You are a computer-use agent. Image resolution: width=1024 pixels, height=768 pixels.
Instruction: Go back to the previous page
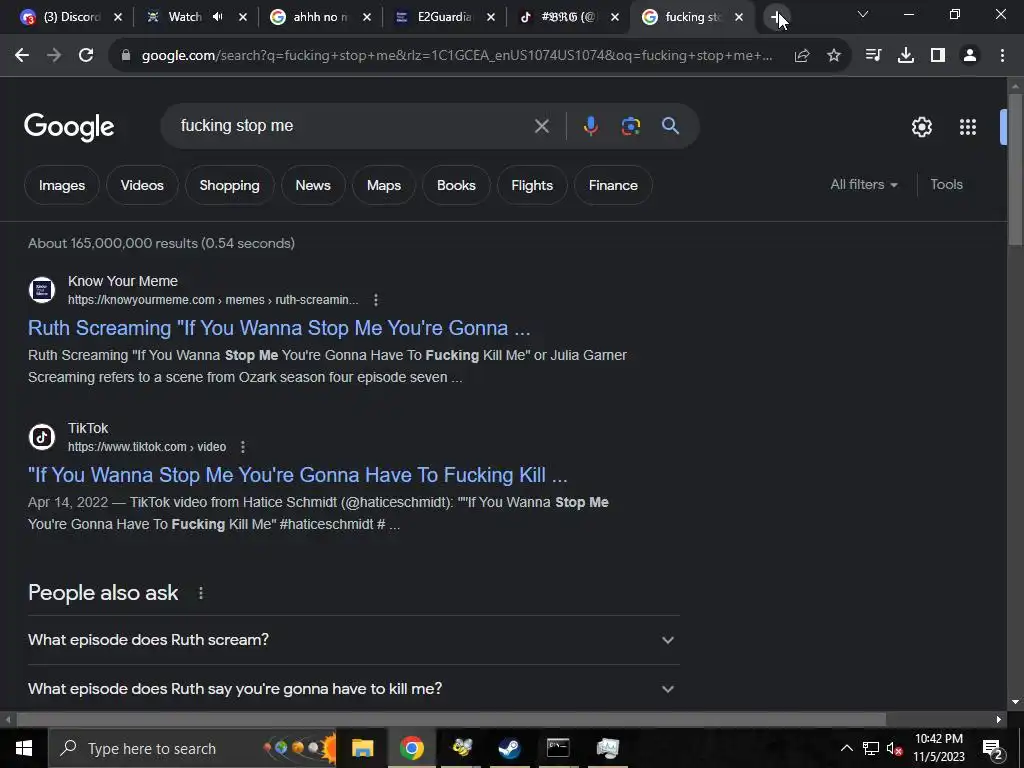point(22,56)
